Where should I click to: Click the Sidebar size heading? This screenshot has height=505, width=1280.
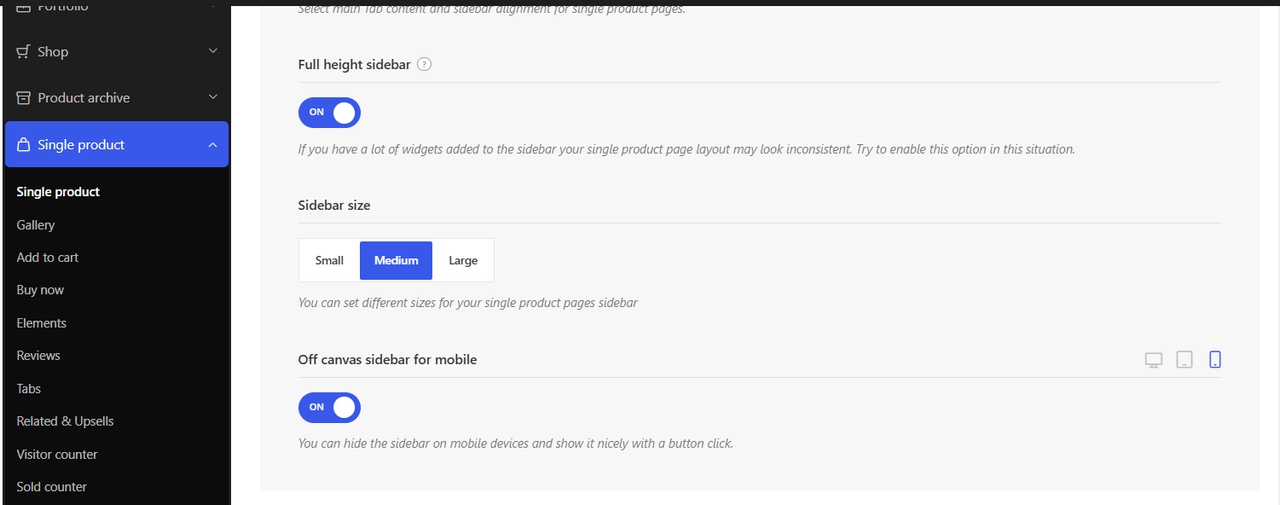coord(334,205)
